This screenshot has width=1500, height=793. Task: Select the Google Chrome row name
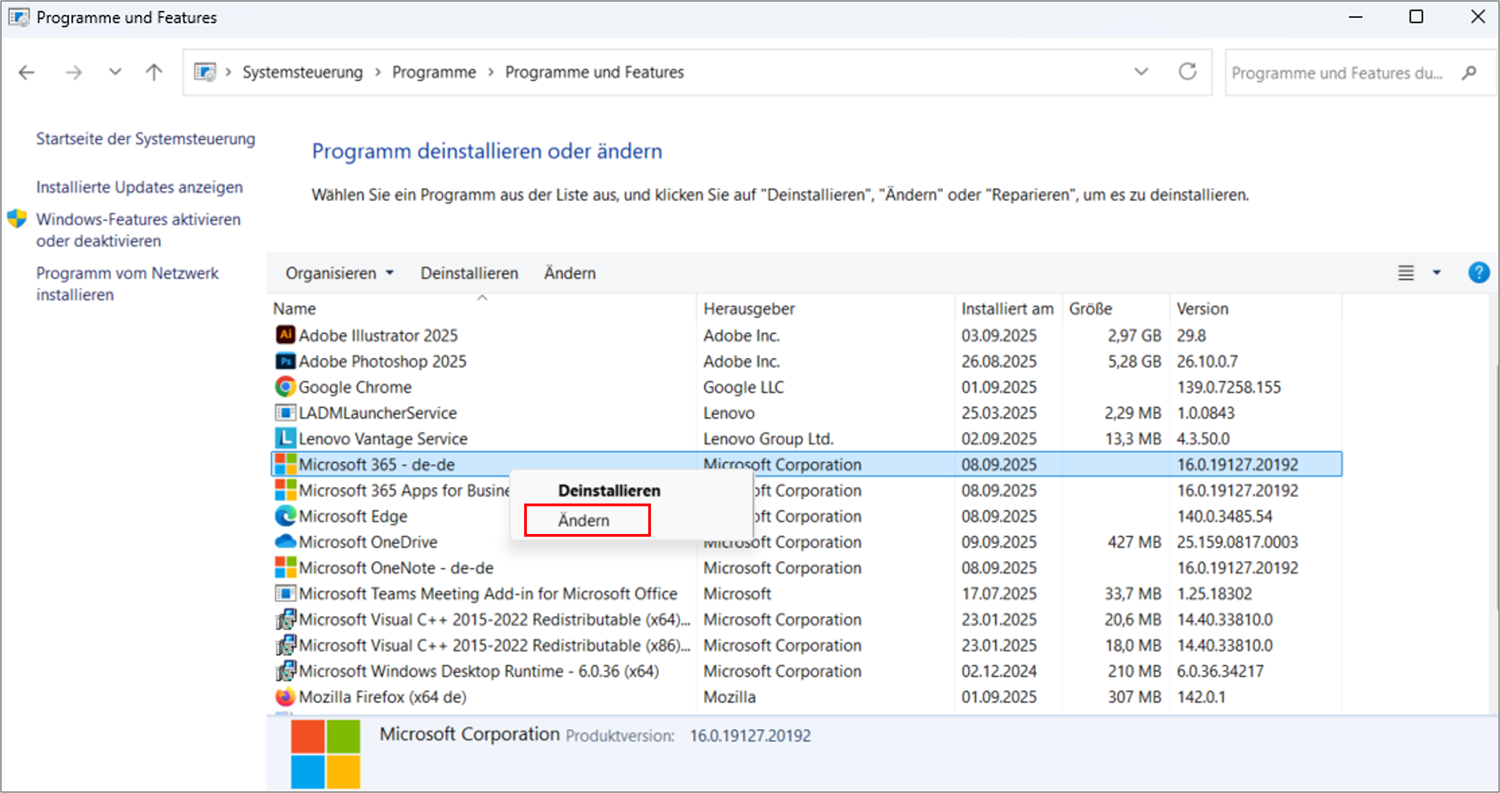(355, 387)
